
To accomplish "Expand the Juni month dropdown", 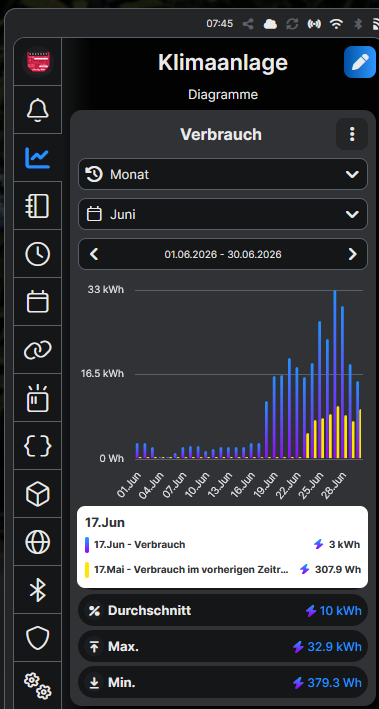I will pos(223,214).
